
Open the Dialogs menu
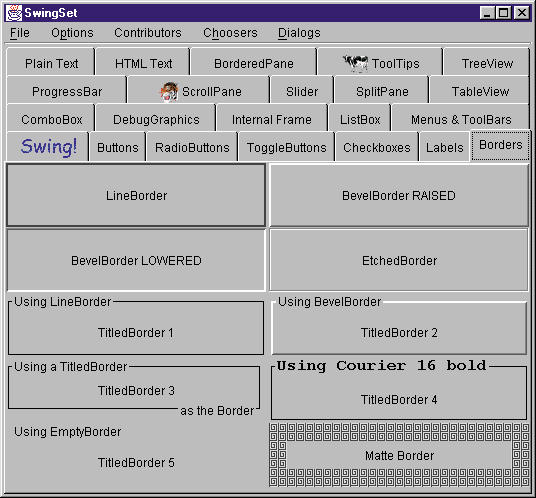coord(299,33)
